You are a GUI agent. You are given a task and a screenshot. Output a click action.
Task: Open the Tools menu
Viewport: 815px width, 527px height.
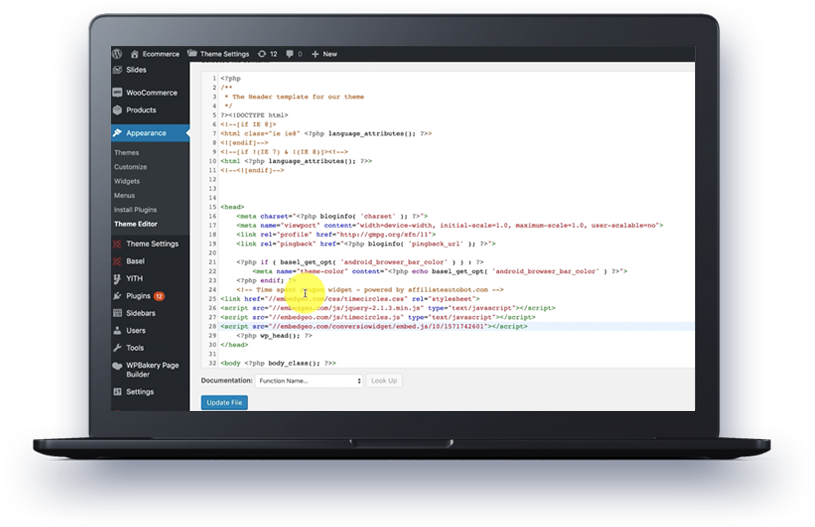click(135, 348)
